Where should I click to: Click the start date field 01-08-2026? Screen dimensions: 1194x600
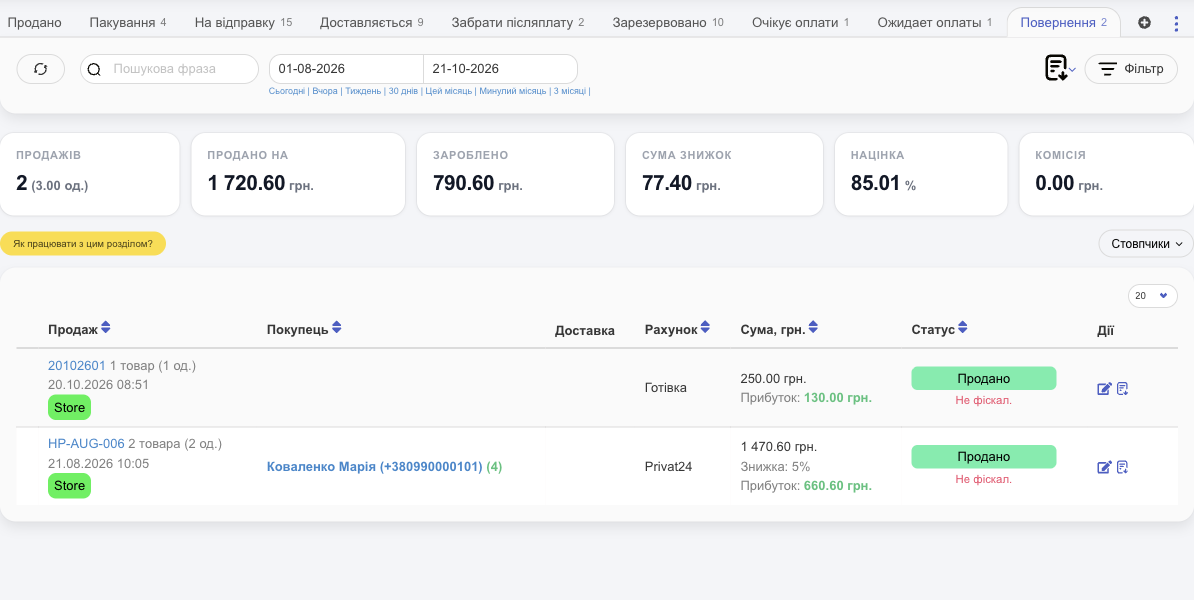(x=346, y=69)
